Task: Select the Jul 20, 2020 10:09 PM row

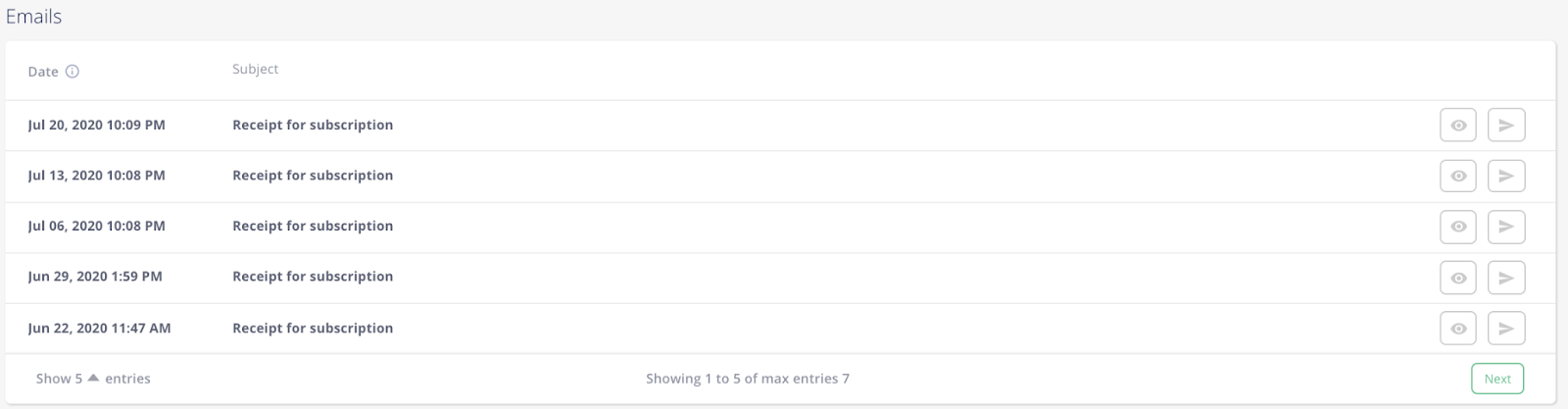Action: [x=780, y=126]
